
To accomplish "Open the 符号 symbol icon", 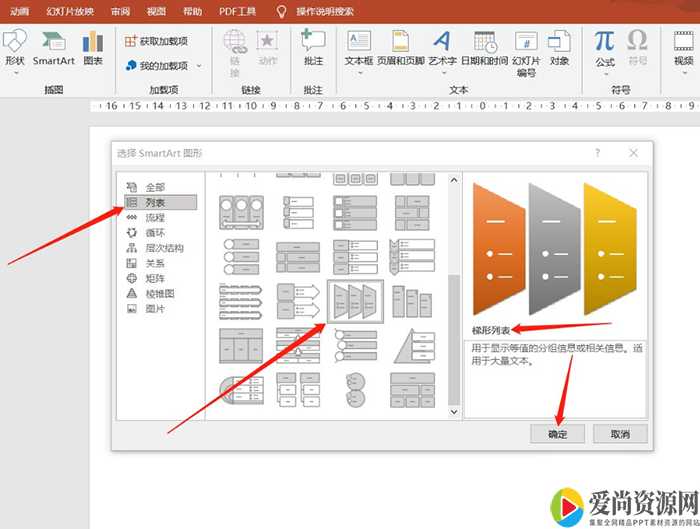I will click(x=637, y=47).
